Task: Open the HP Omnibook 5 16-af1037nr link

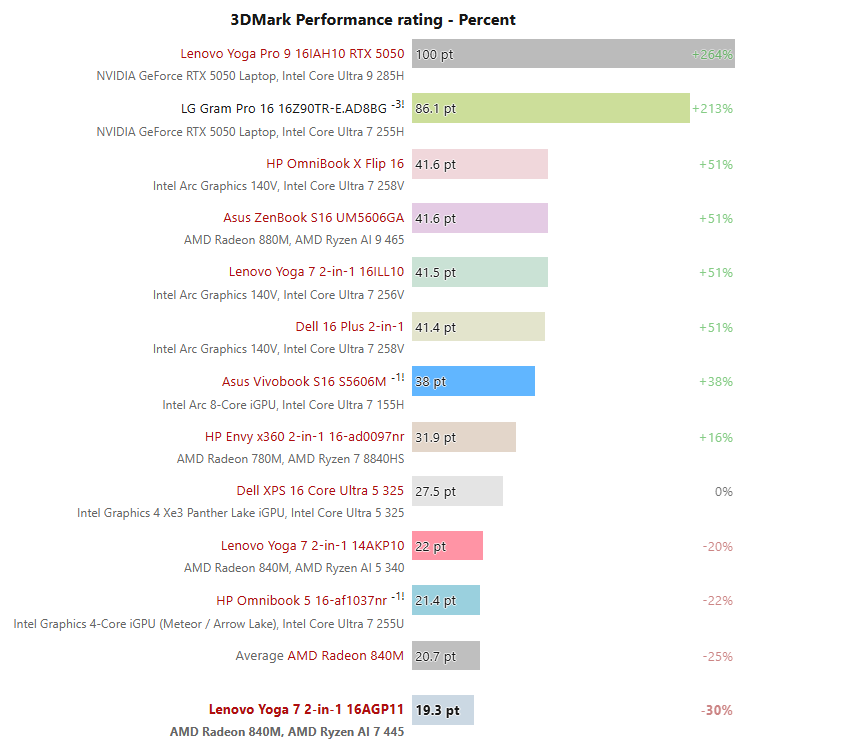Action: [x=301, y=601]
